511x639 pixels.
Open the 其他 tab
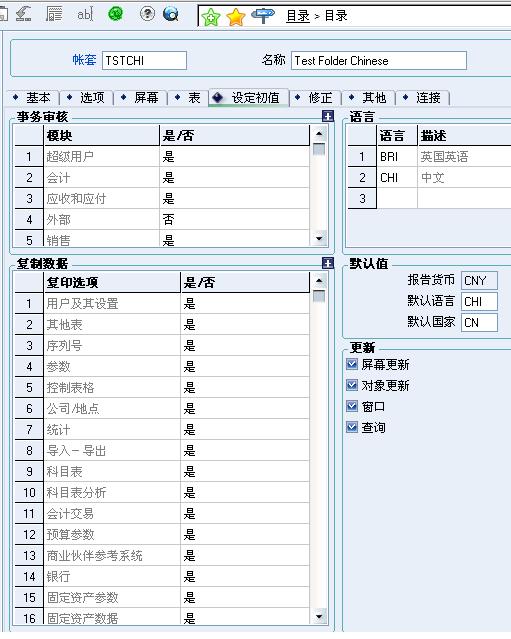point(369,98)
